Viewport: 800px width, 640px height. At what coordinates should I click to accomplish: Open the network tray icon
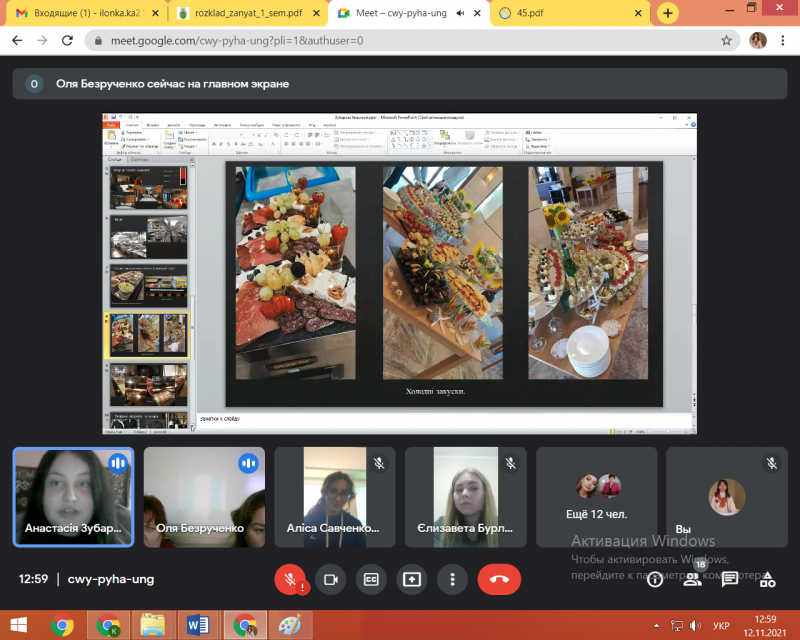click(x=677, y=625)
